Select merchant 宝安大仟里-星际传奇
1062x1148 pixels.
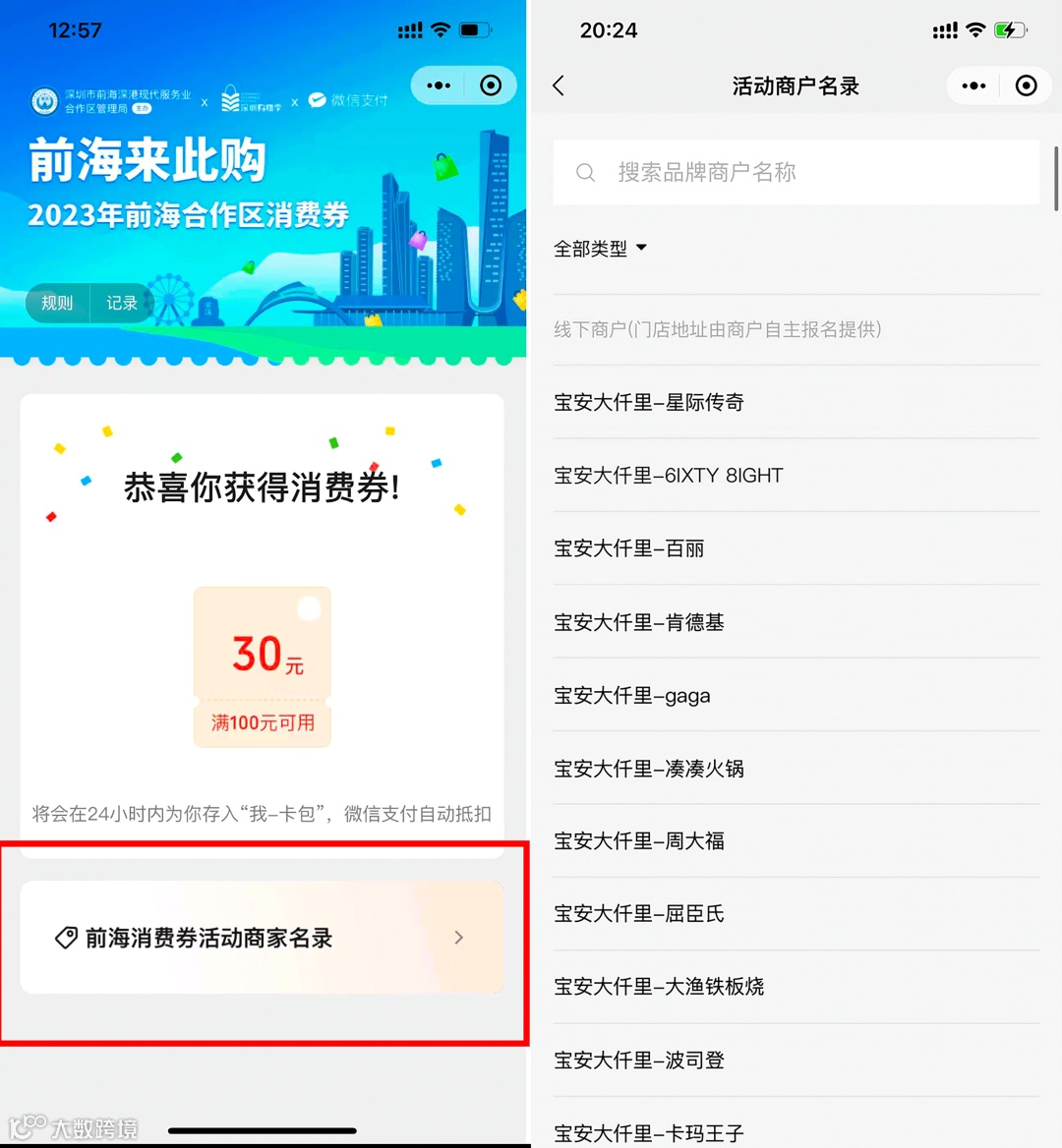click(796, 402)
